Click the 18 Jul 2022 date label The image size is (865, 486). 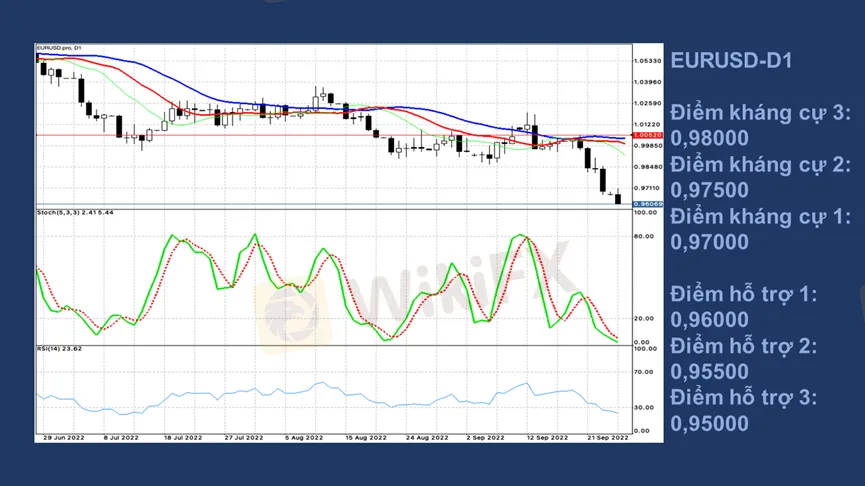click(x=180, y=437)
